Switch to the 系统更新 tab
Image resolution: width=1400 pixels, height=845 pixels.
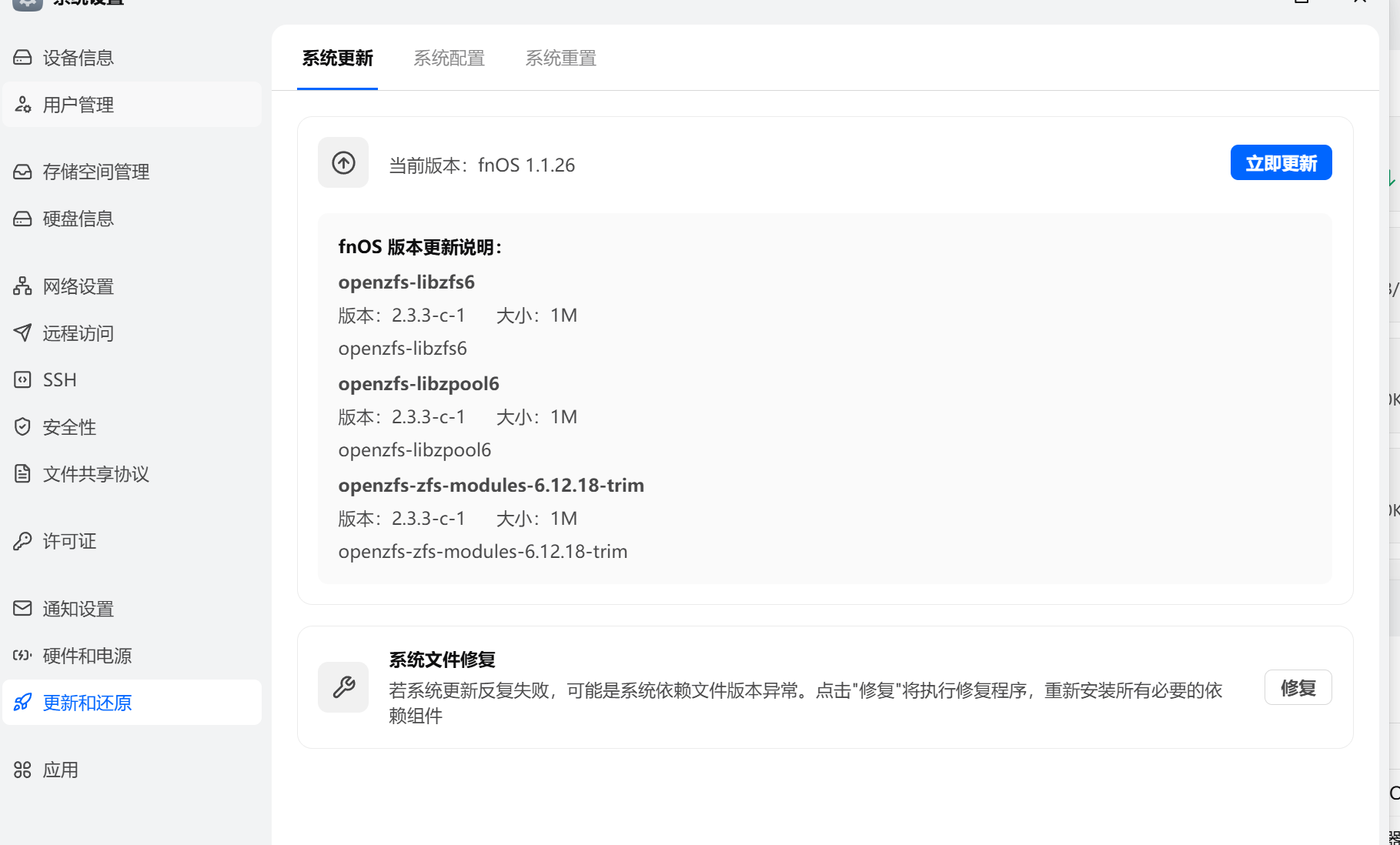(337, 58)
